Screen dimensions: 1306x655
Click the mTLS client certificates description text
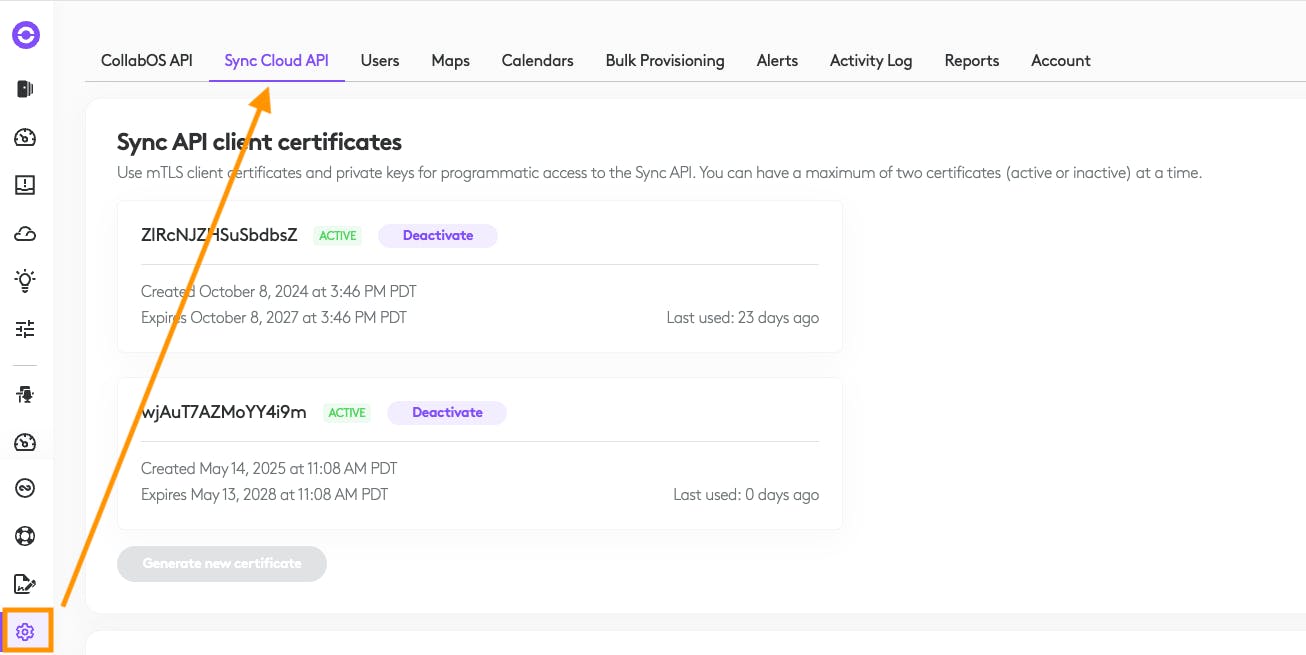pyautogui.click(x=659, y=173)
